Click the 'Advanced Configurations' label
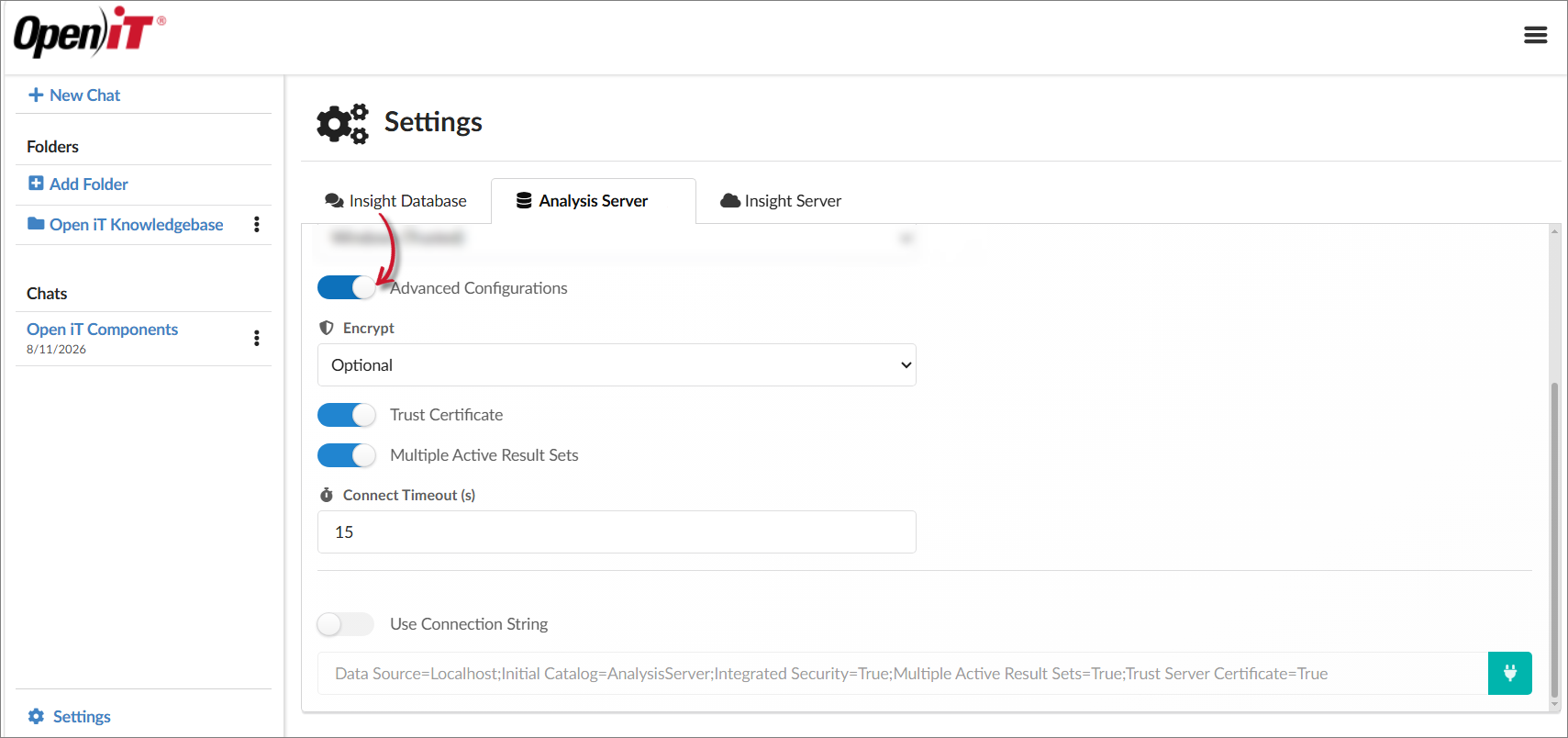This screenshot has width=1568, height=738. [479, 288]
